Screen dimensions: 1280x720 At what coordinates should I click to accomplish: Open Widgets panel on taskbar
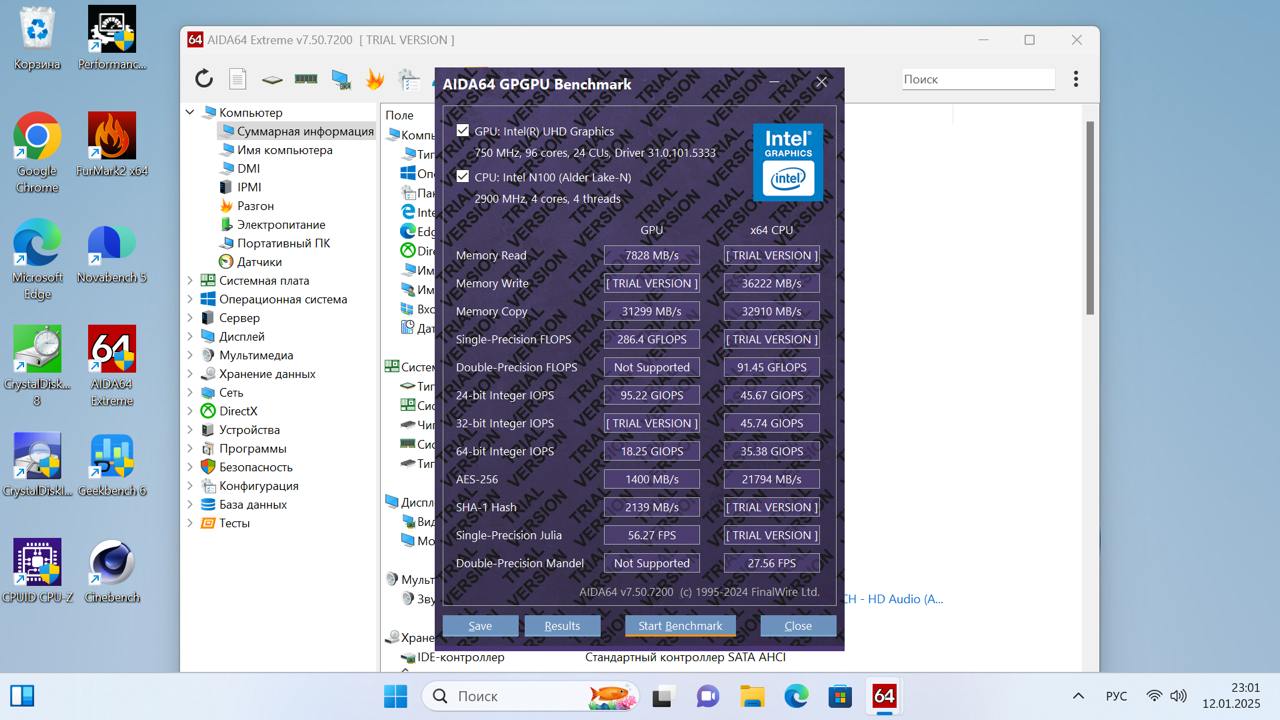[22, 695]
